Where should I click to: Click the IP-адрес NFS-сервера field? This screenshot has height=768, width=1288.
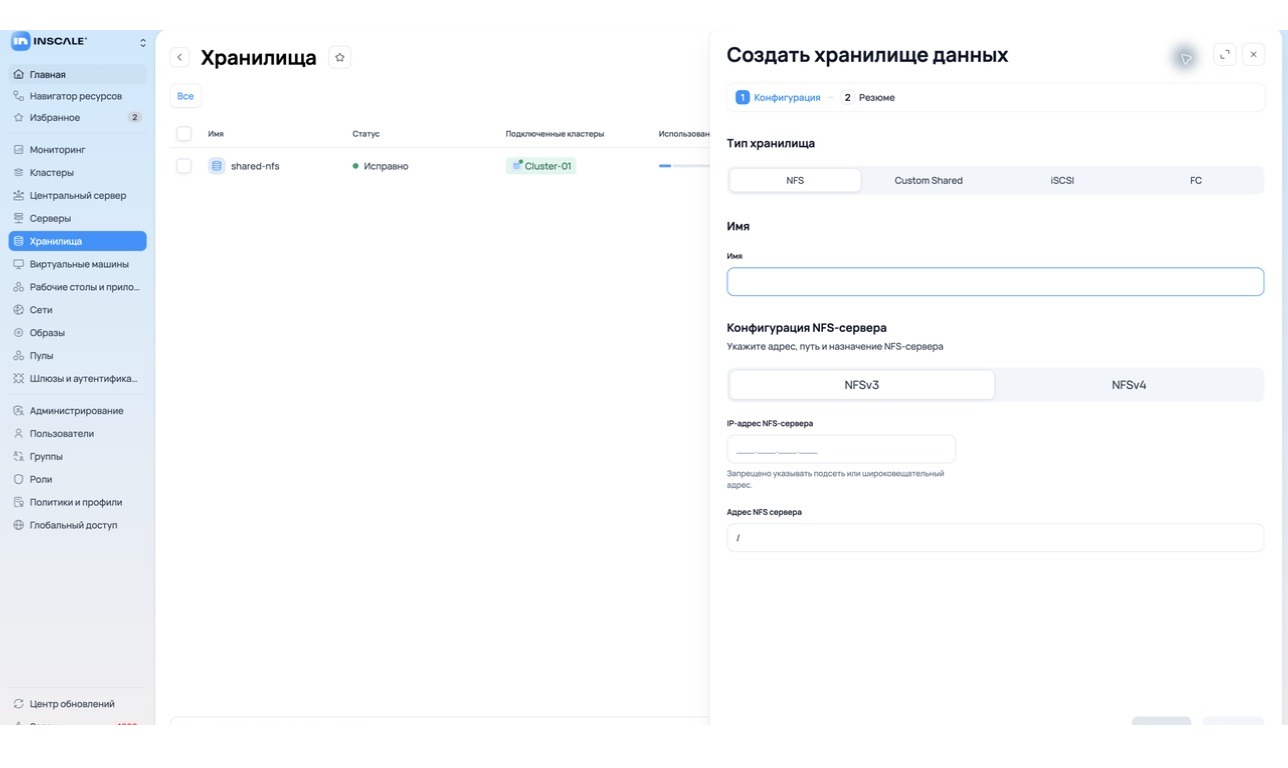tap(841, 449)
